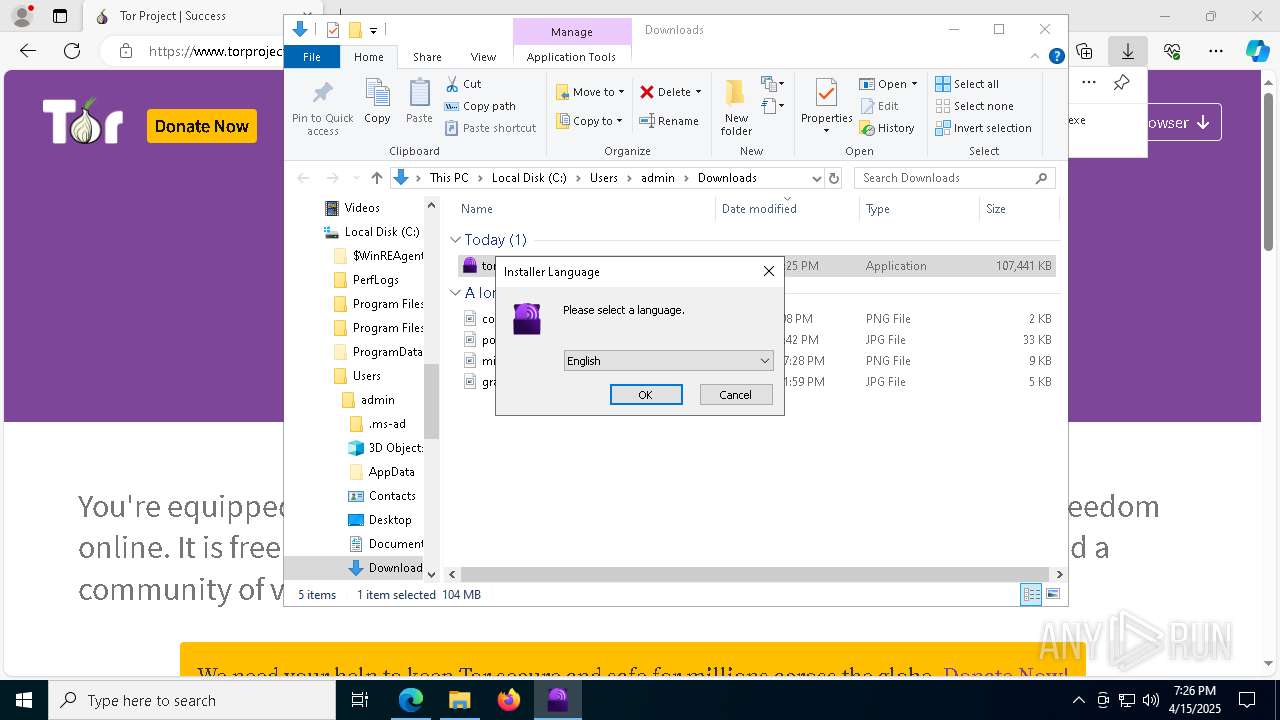Image resolution: width=1280 pixels, height=720 pixels.
Task: Click Cancel in Installer Language dialog
Action: 735,395
